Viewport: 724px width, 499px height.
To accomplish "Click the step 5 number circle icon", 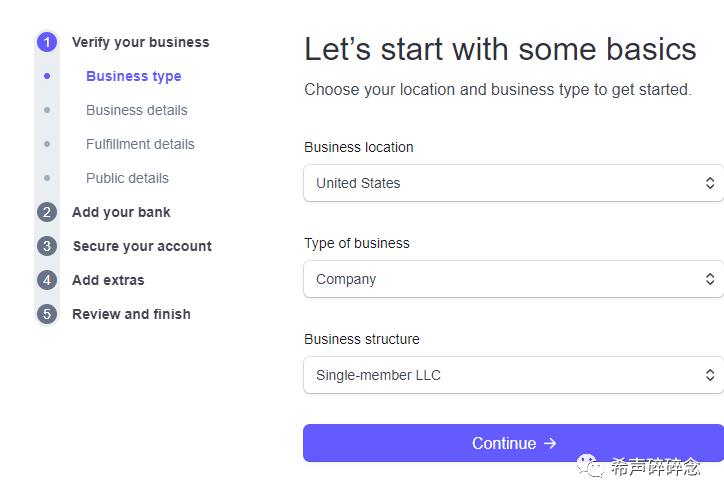I will click(x=47, y=314).
